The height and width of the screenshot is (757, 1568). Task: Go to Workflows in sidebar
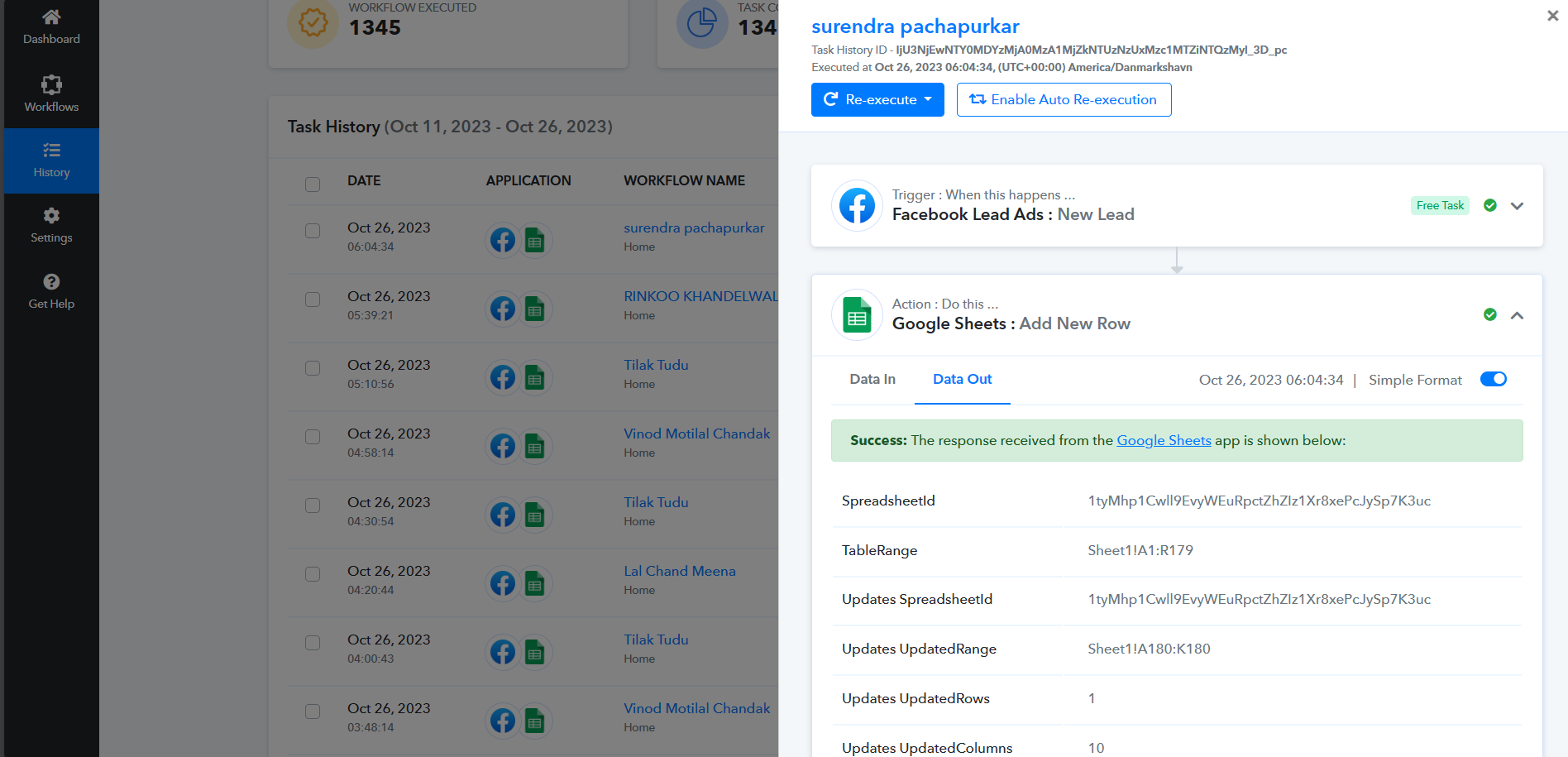click(51, 94)
